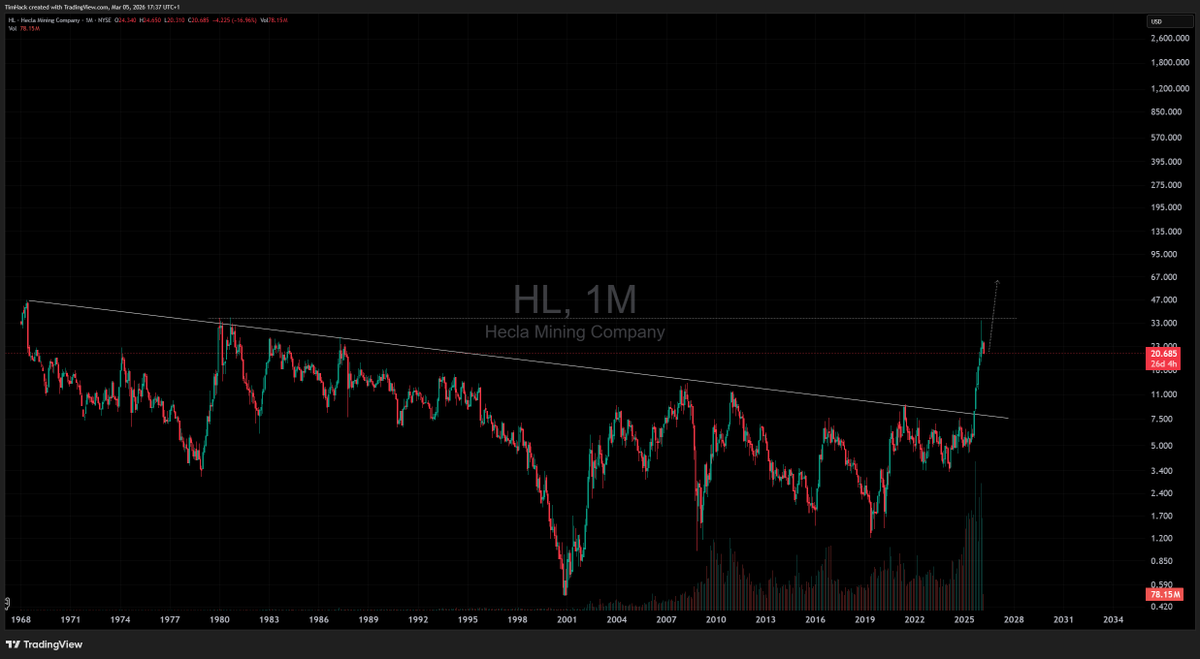Viewport: 1200px width, 659px height.
Task: Click the 1980 time axis label
Action: click(x=219, y=620)
